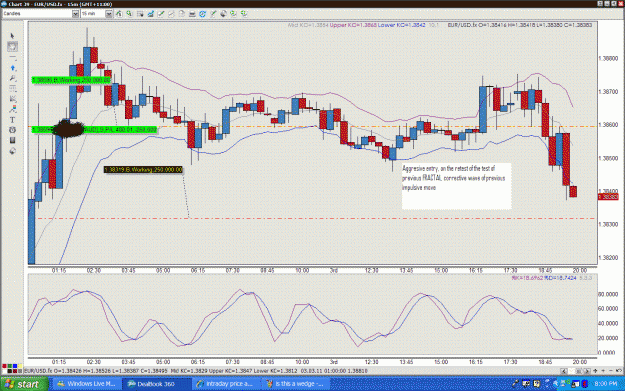Click the left scroll arrow below the chart
Image resolution: width=625 pixels, height=391 pixels.
click(563, 371)
